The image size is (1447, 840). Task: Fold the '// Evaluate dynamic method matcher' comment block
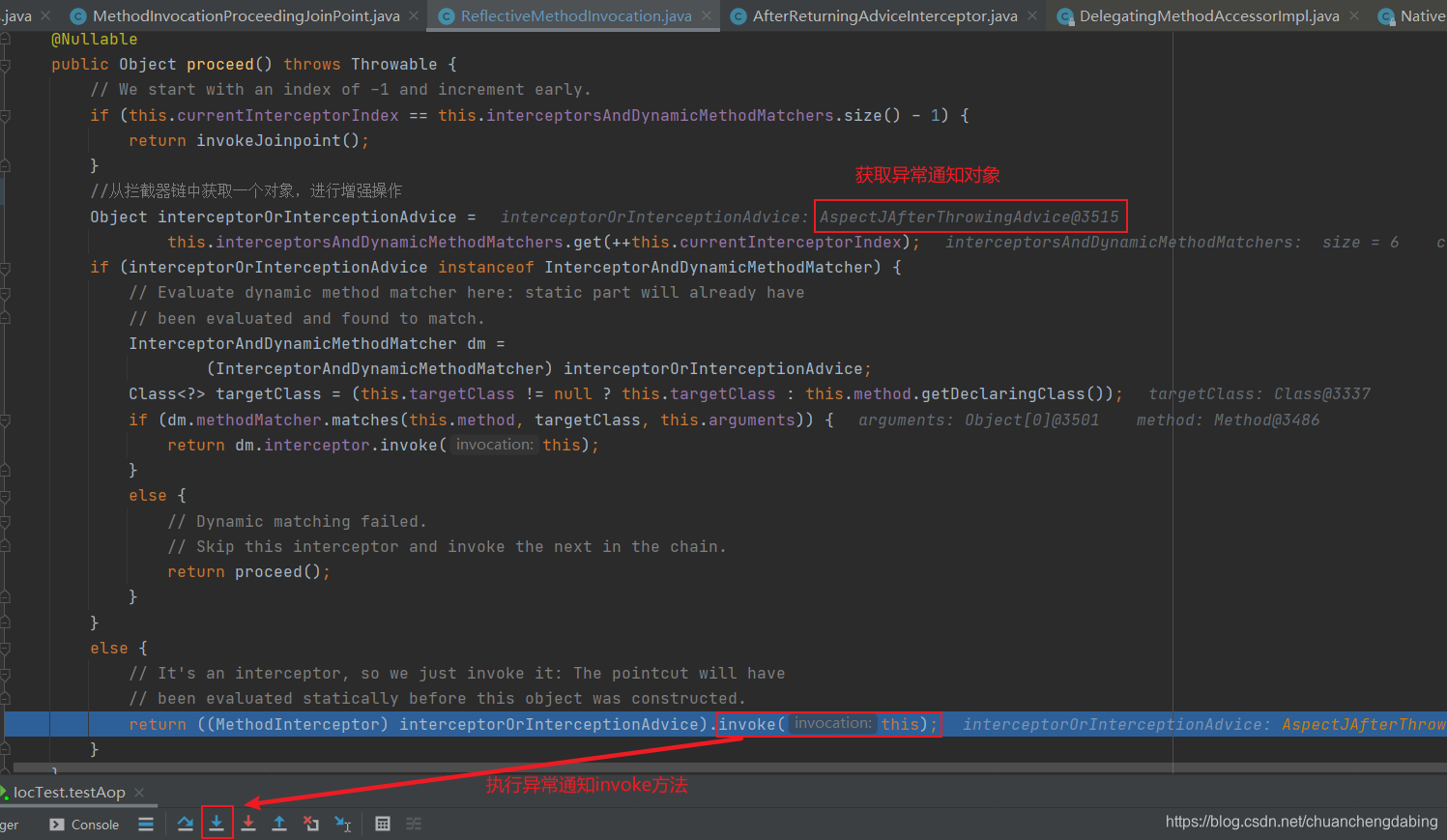[5, 293]
